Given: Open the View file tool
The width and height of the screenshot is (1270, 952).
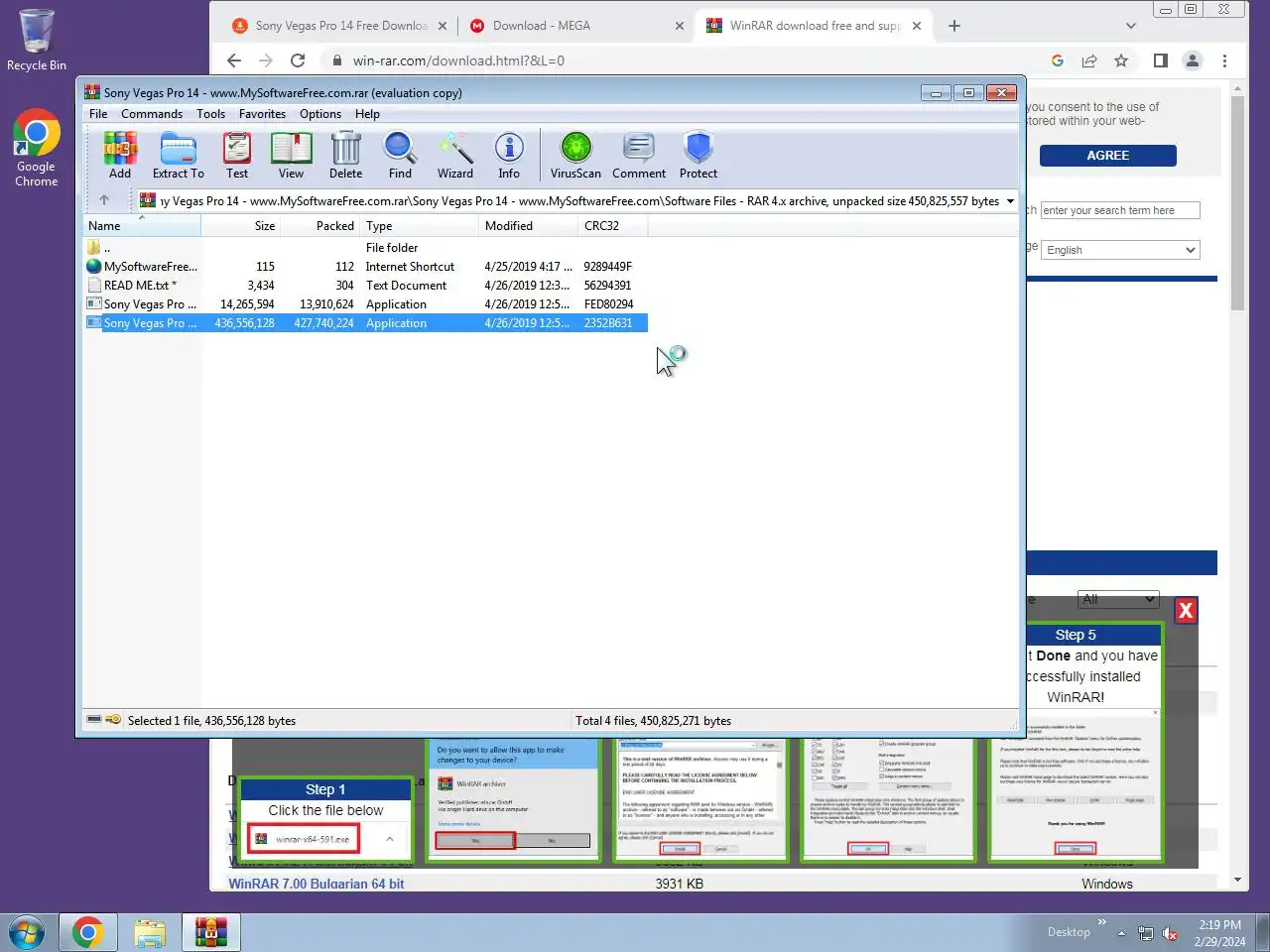Looking at the screenshot, I should (x=291, y=156).
